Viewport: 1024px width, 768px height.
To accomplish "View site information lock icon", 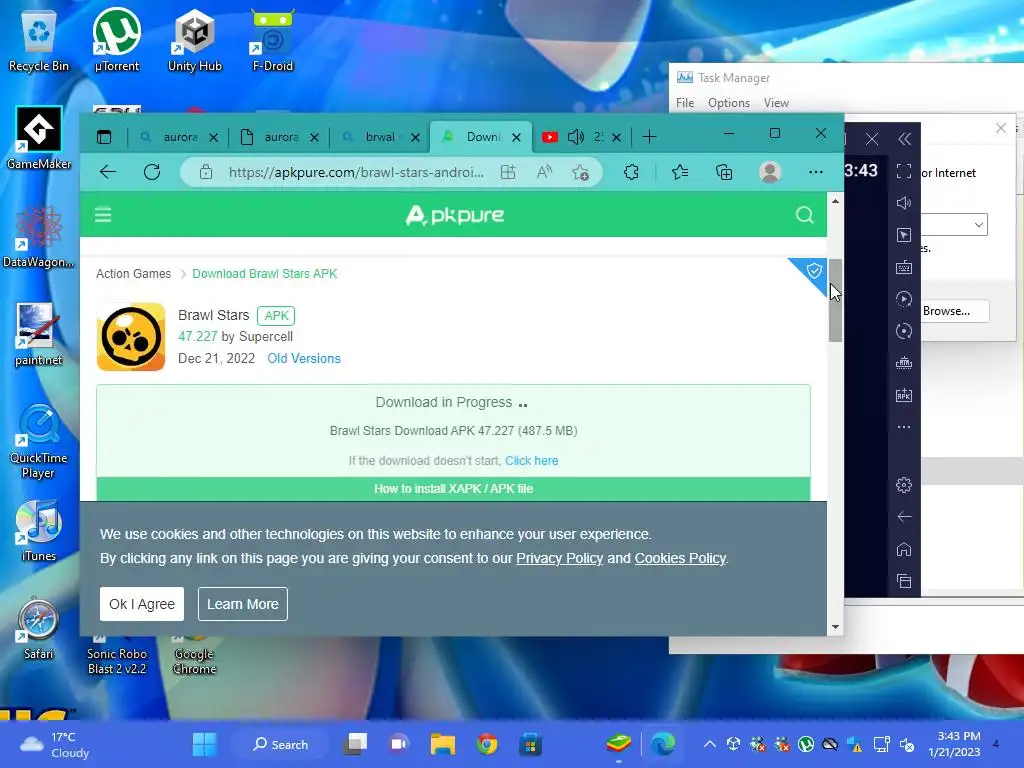I will [x=206, y=172].
